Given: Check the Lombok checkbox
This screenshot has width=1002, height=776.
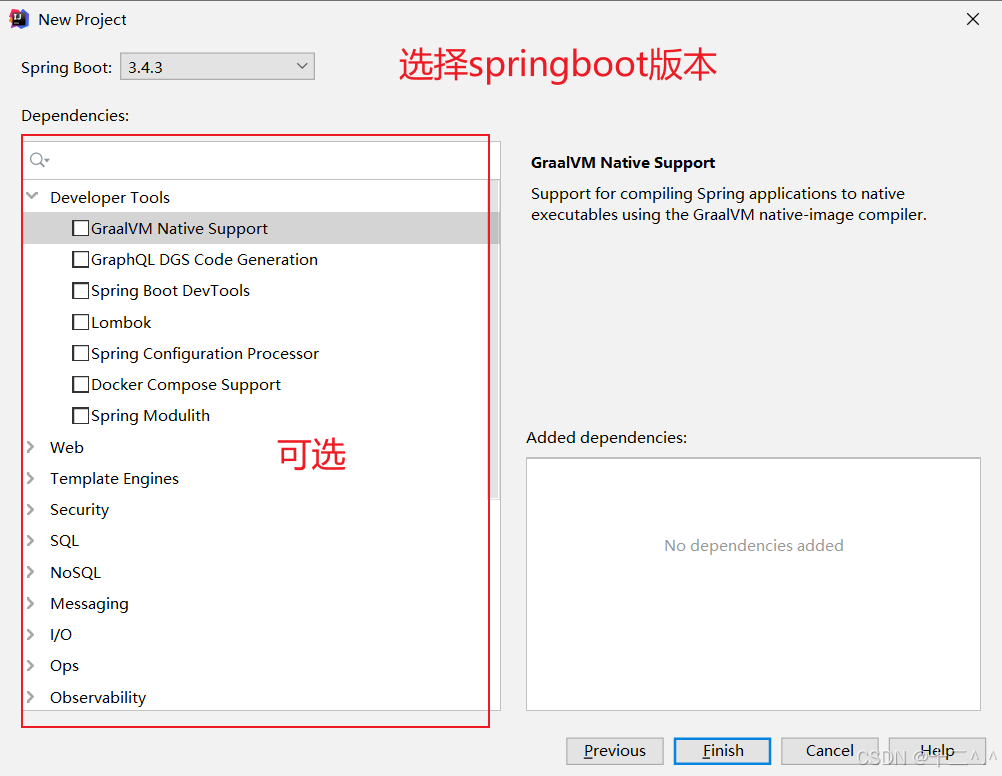Looking at the screenshot, I should coord(80,321).
